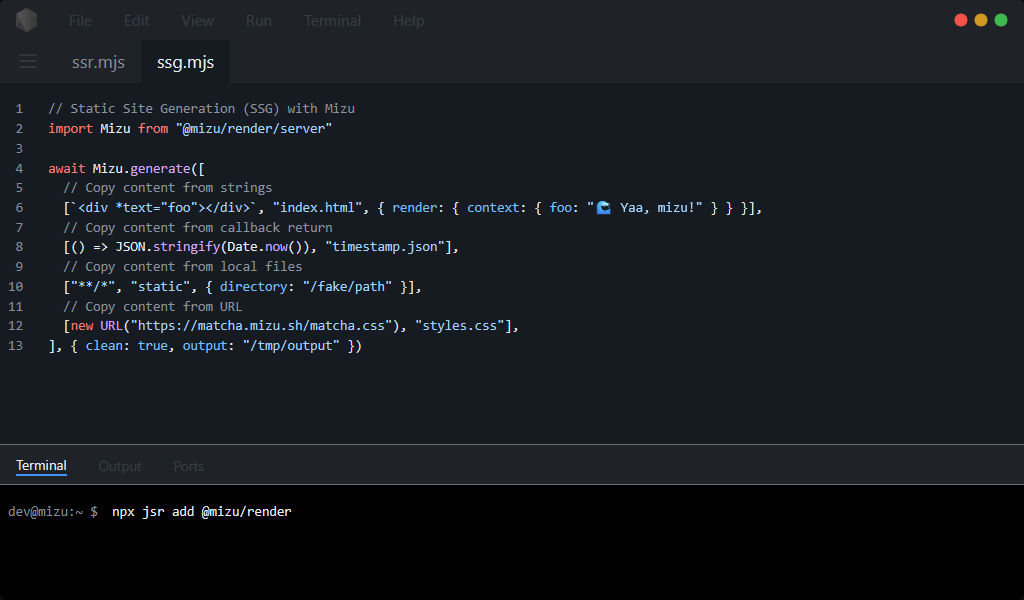Screen dimensions: 1024x600
Task: Switch to the ssr.mjs editor tab
Action: pyautogui.click(x=98, y=62)
